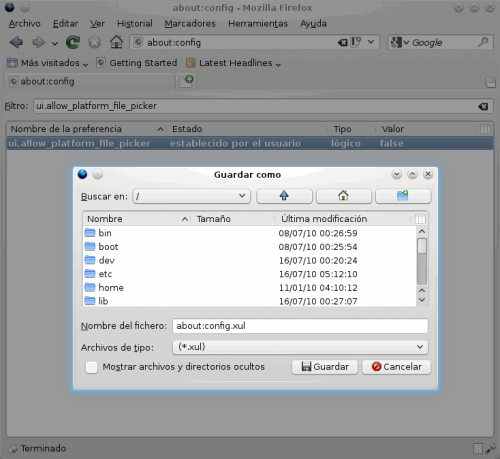
Task: Sort preferences by Valor column
Action: click(x=427, y=129)
